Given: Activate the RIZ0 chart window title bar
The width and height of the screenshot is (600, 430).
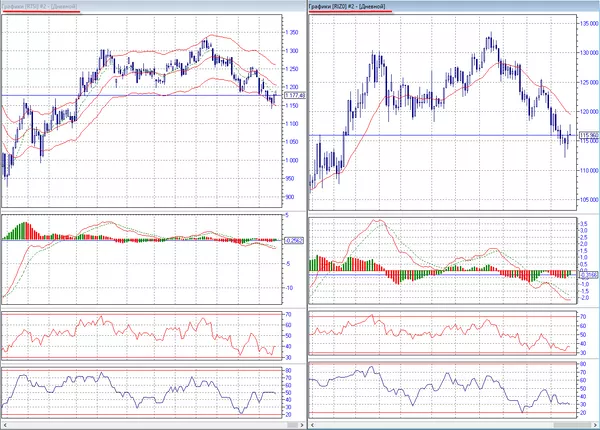Looking at the screenshot, I should pyautogui.click(x=454, y=6).
